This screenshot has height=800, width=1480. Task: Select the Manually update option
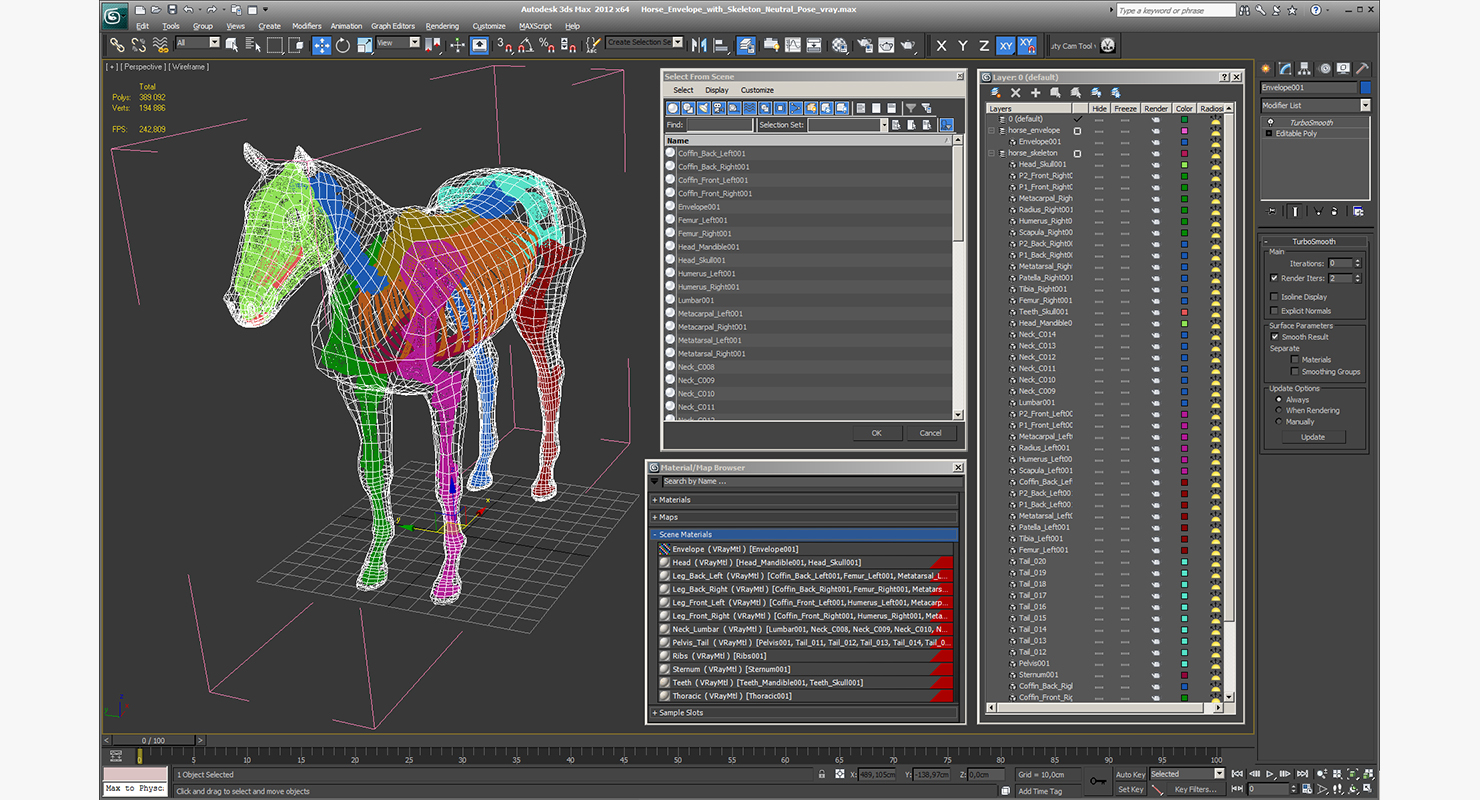pos(1278,422)
